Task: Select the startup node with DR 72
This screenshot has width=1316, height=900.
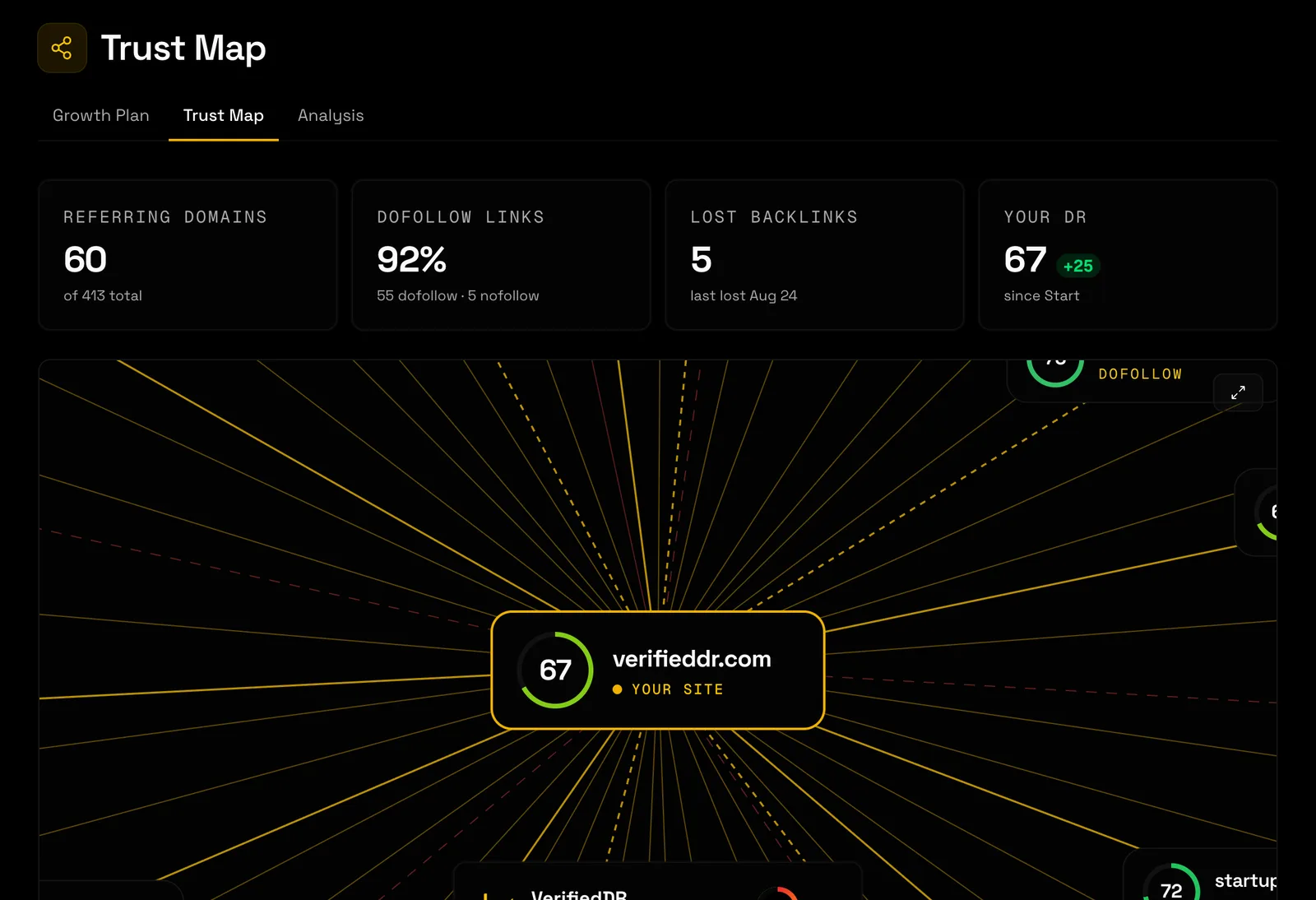Action: tap(1201, 875)
